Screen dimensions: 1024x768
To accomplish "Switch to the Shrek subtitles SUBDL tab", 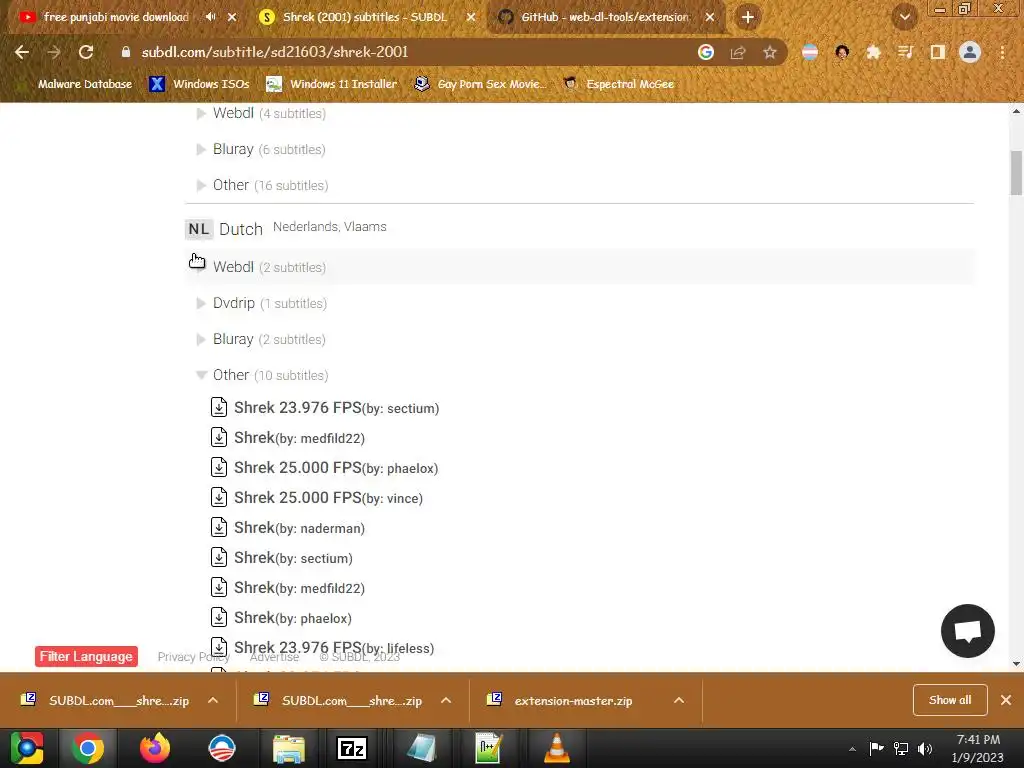I will coord(366,17).
